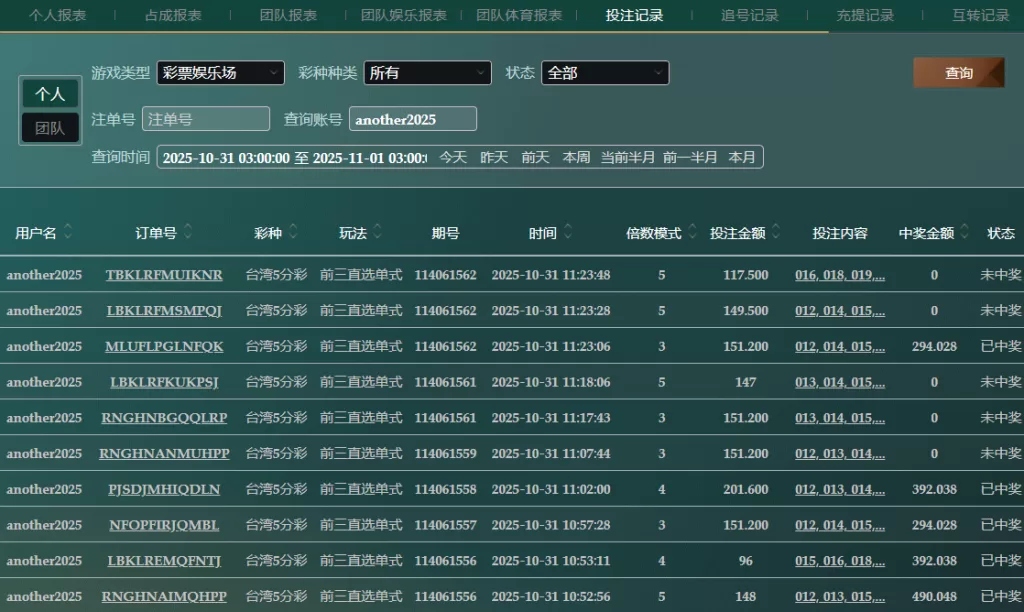Click sort icon beside 订单号 header
Screen dimensions: 1024x612
click(x=188, y=232)
